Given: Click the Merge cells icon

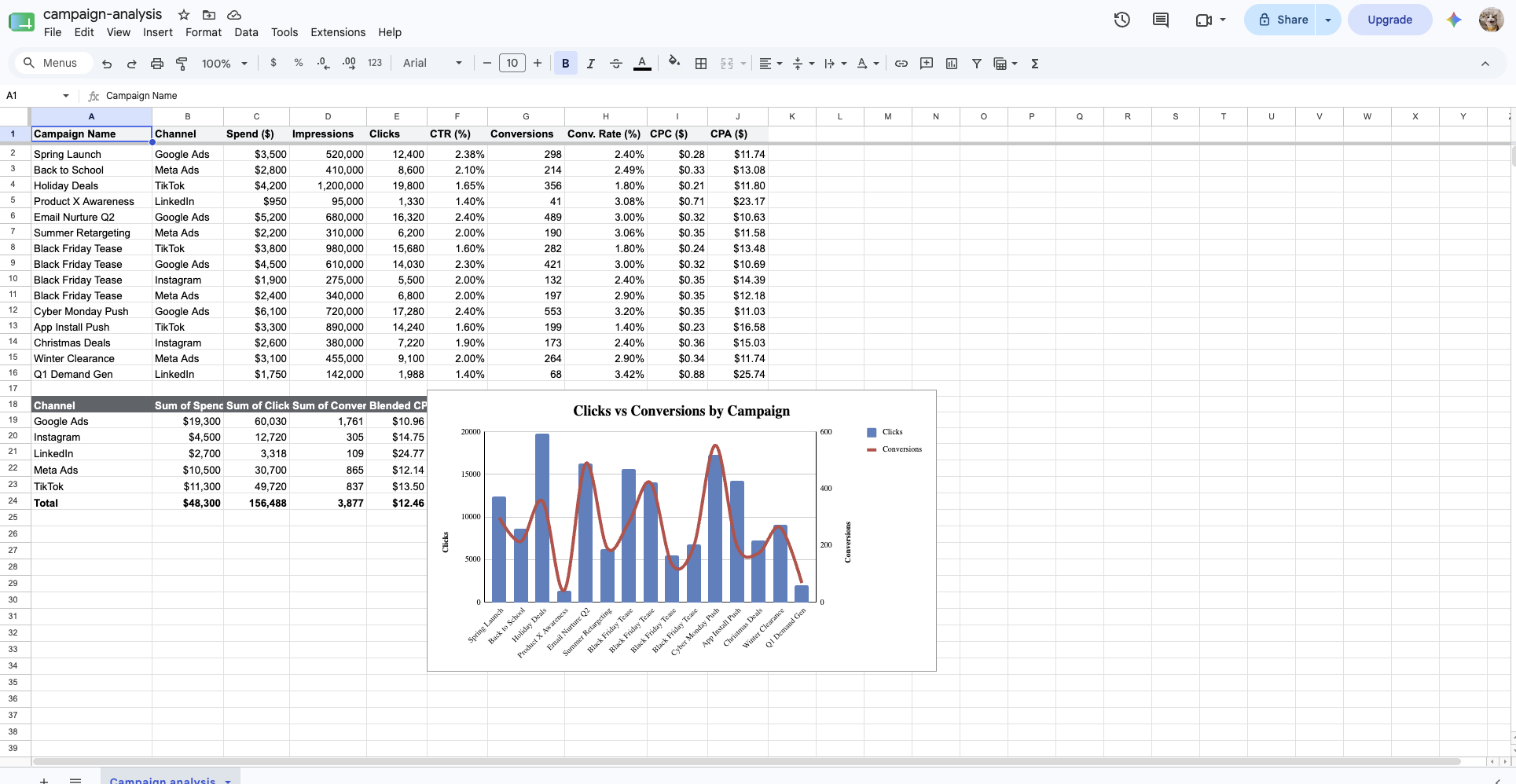Looking at the screenshot, I should [x=727, y=64].
